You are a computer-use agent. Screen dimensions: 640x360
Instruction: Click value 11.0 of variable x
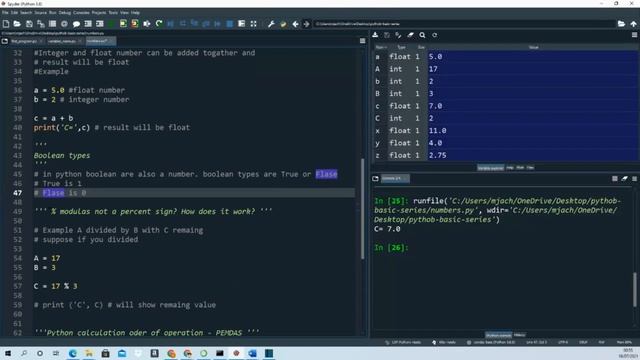point(438,131)
